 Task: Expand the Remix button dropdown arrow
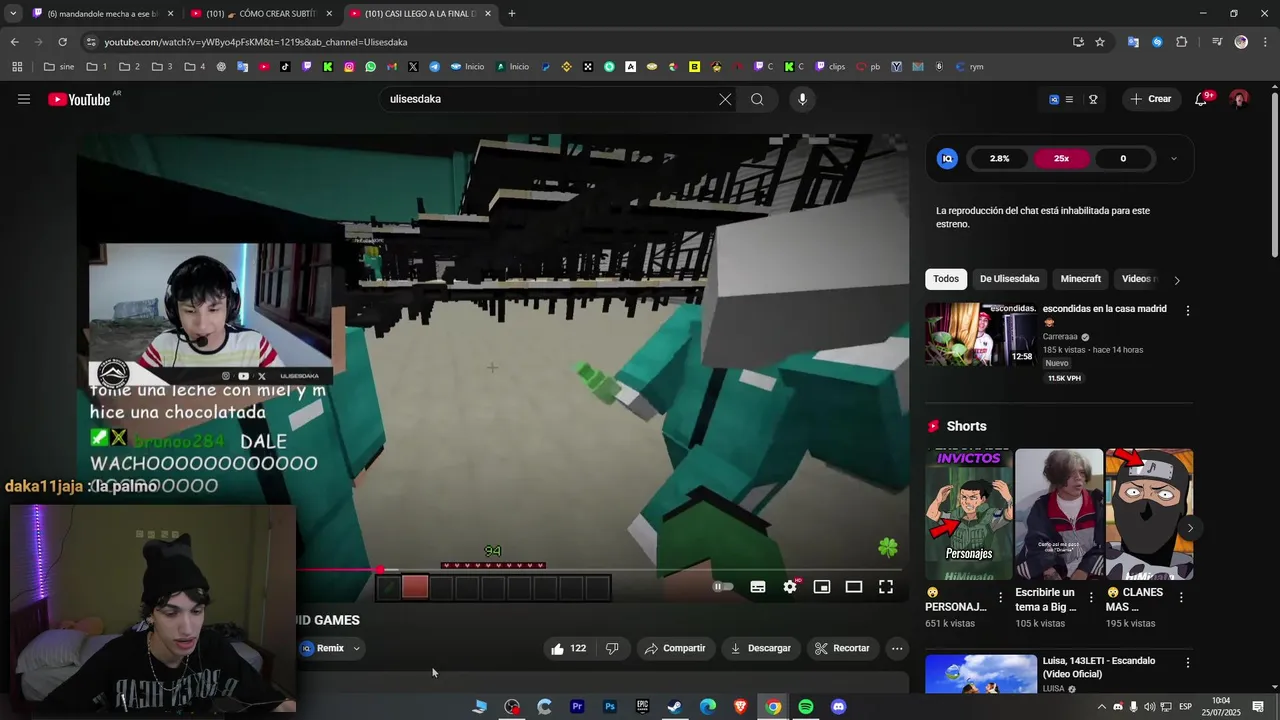pos(356,648)
